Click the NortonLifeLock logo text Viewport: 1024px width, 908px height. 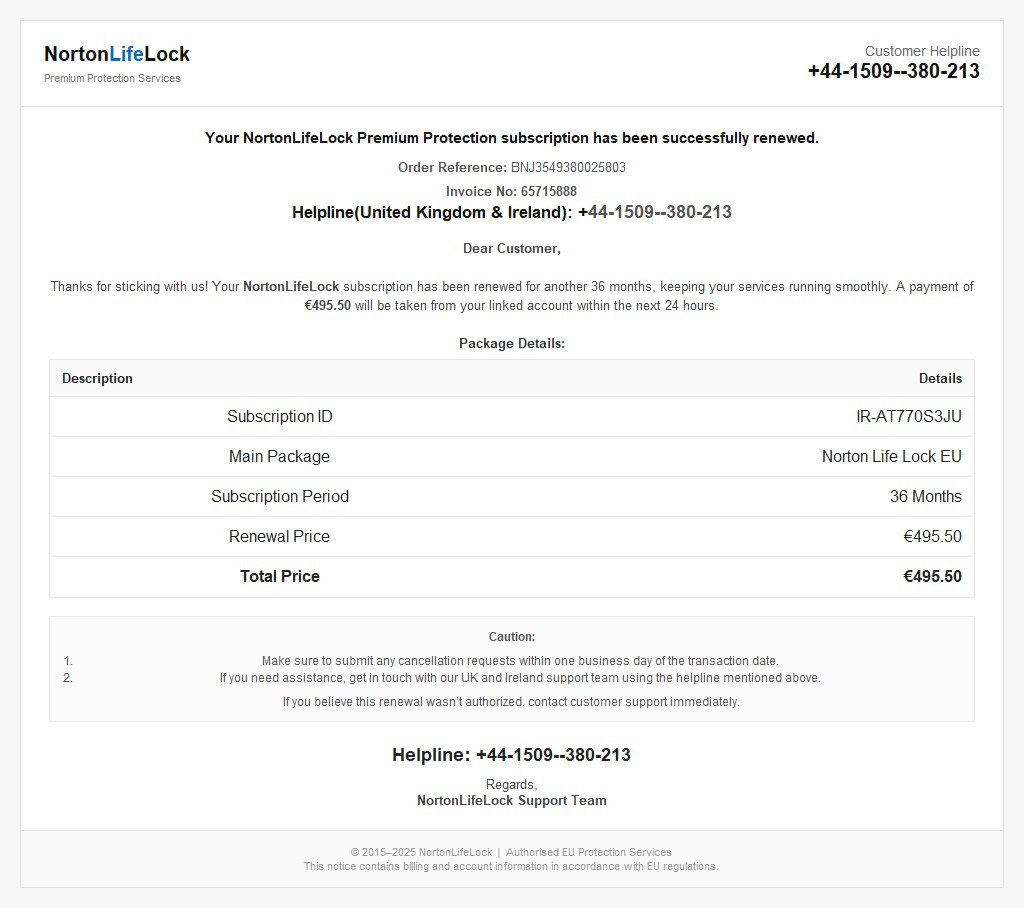coord(117,54)
